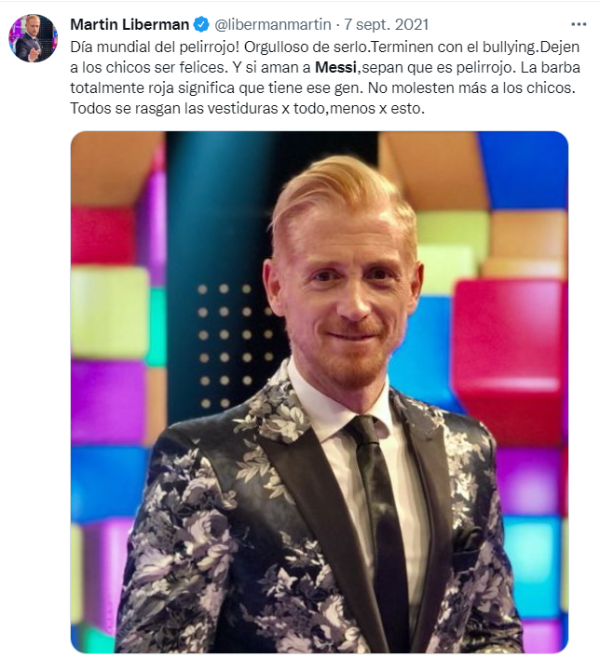The width and height of the screenshot is (600, 658).
Task: Click the large red cube in photo background
Action: [510, 361]
